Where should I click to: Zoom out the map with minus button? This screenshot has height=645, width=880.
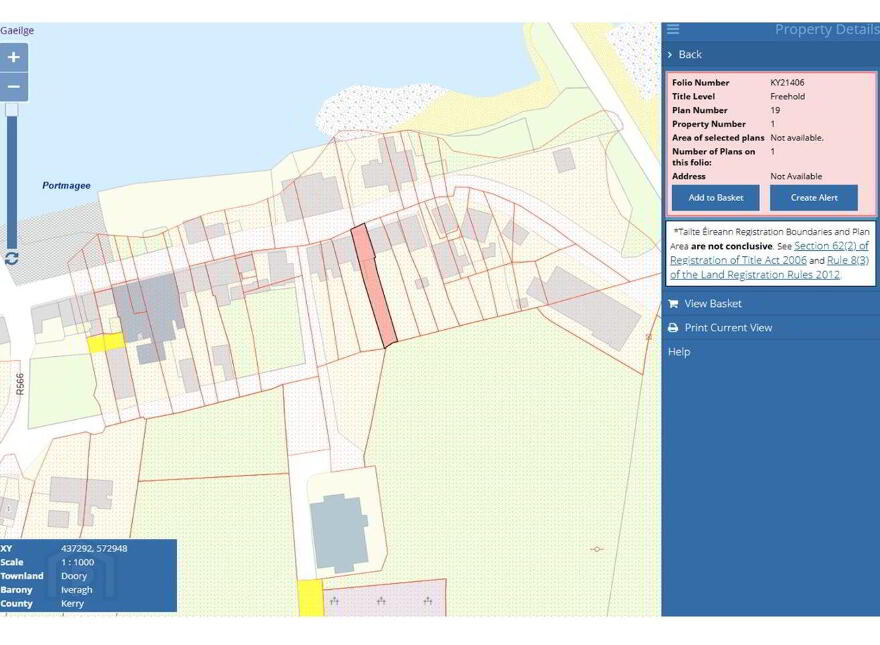[x=13, y=87]
